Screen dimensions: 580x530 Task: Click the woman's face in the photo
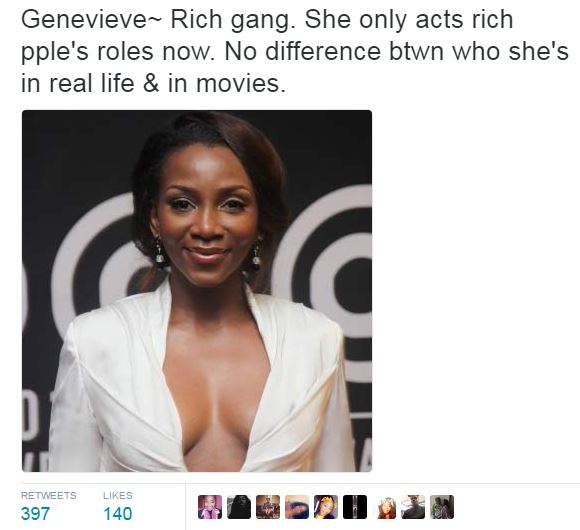207,218
